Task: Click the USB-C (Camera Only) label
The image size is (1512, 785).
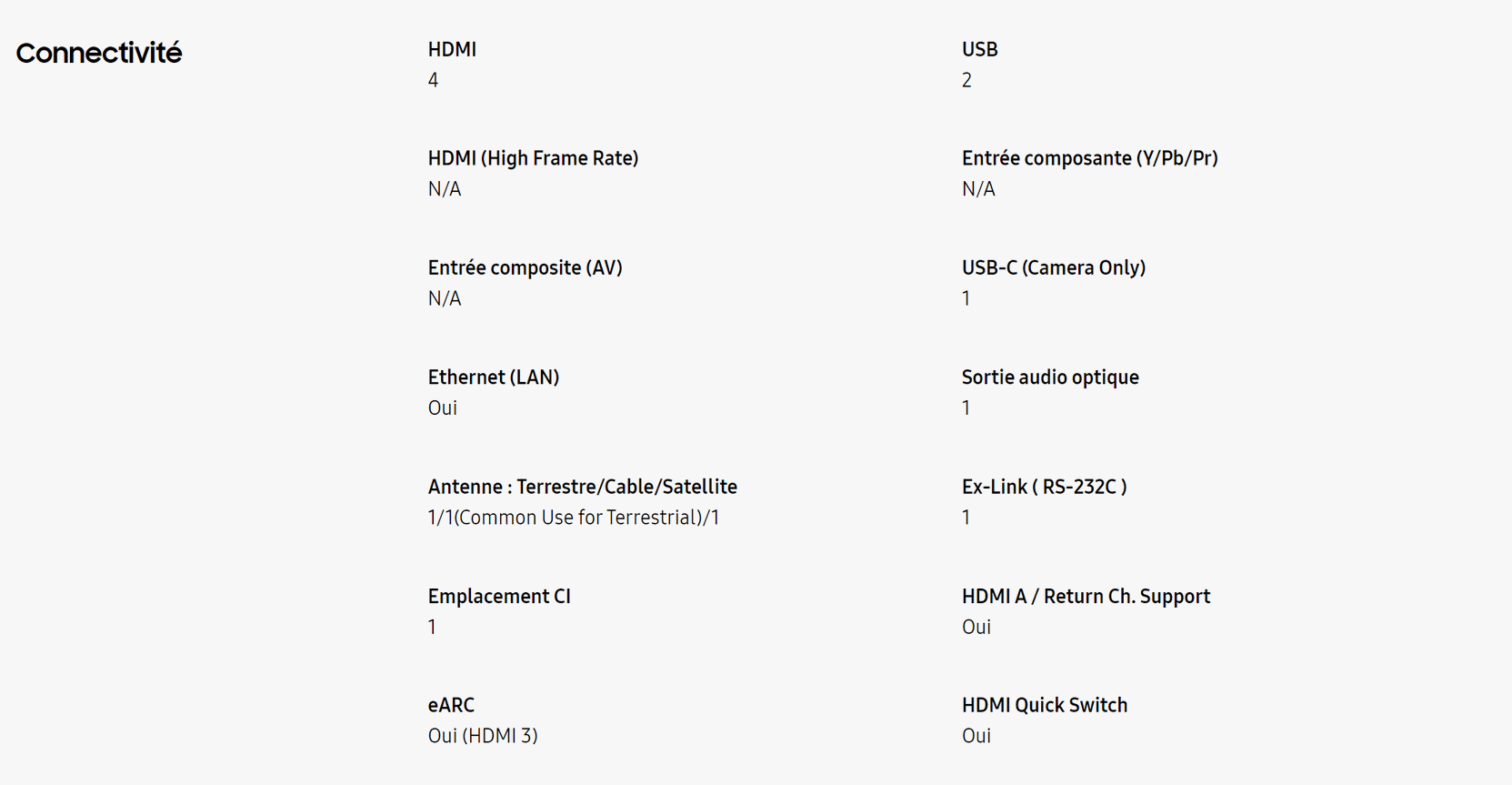Action: pos(1054,267)
